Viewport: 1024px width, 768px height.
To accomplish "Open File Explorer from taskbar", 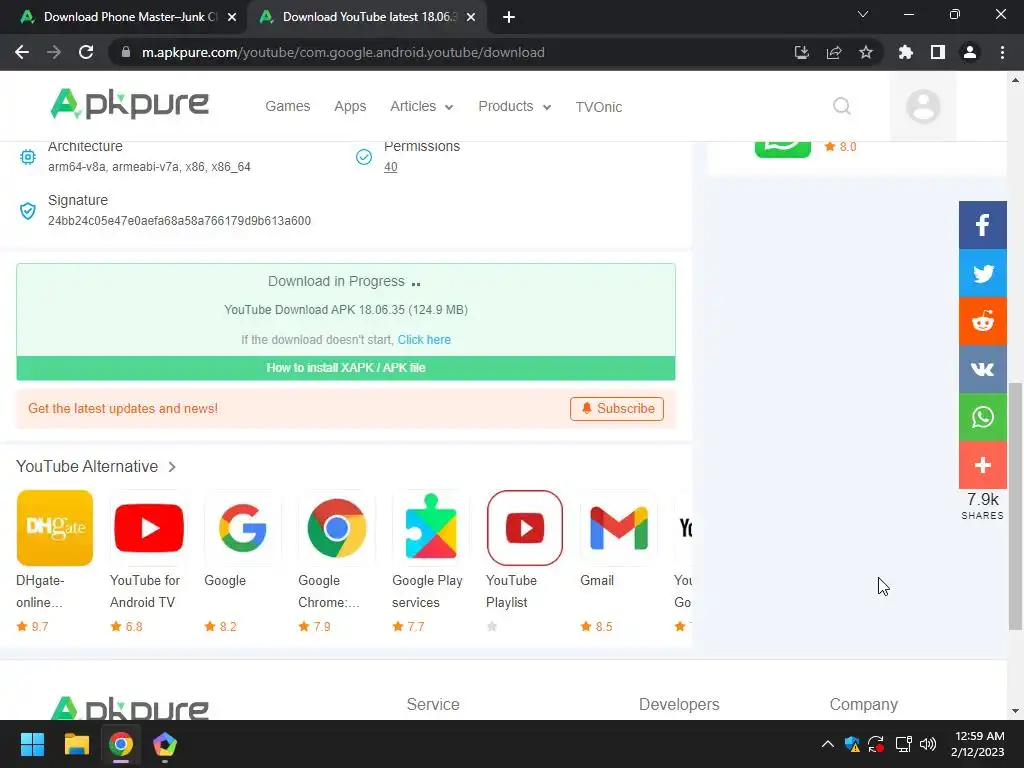I will [76, 744].
